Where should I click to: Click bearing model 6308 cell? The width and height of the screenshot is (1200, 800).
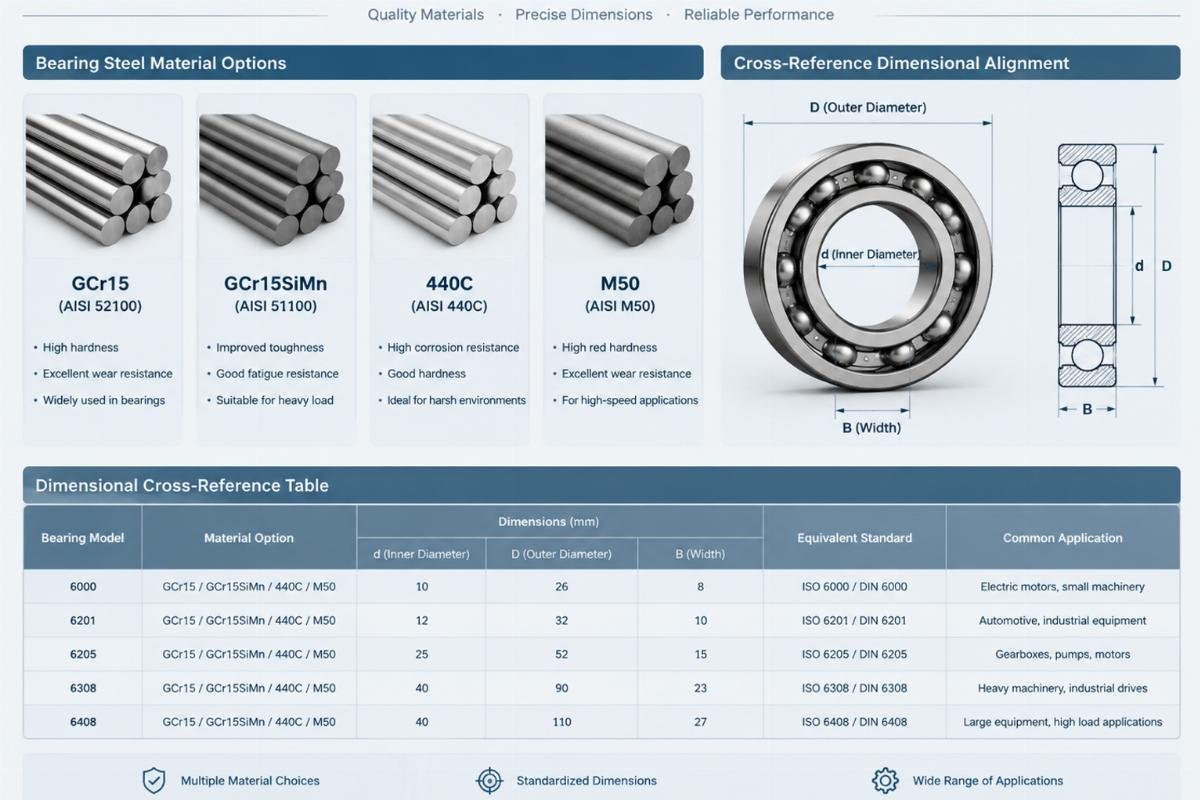[x=83, y=689]
